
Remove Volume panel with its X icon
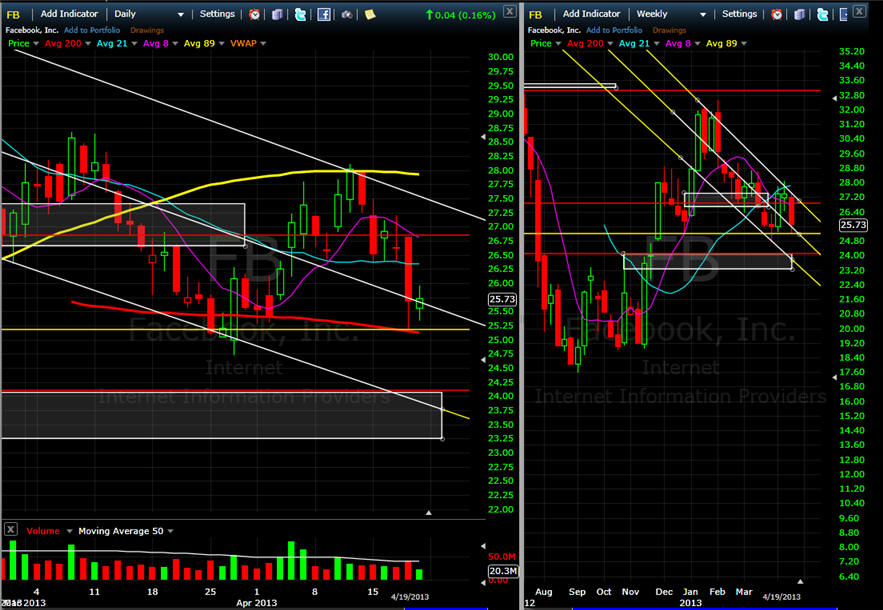[10, 529]
